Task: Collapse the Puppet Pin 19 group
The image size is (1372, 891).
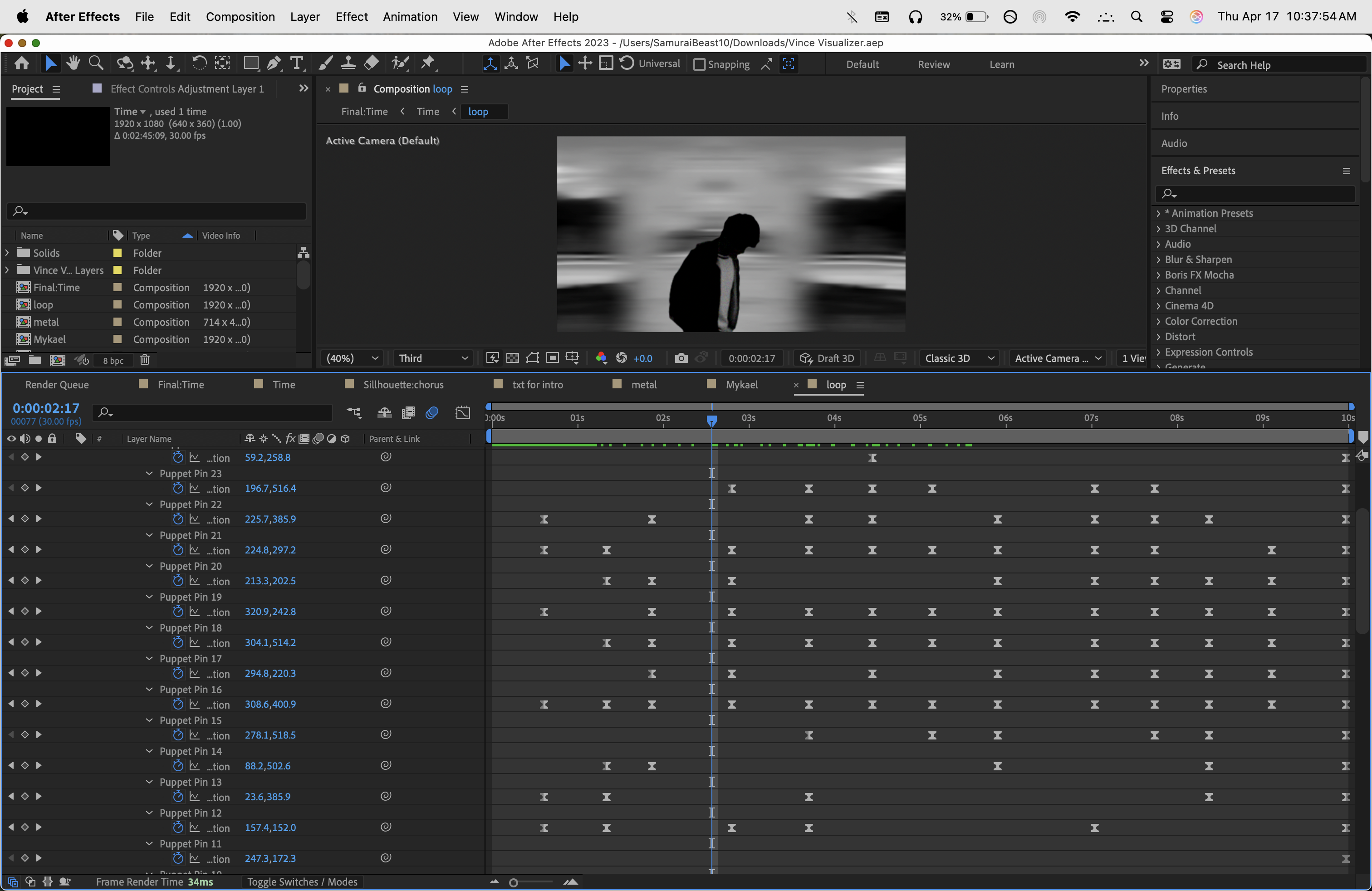Action: tap(149, 597)
